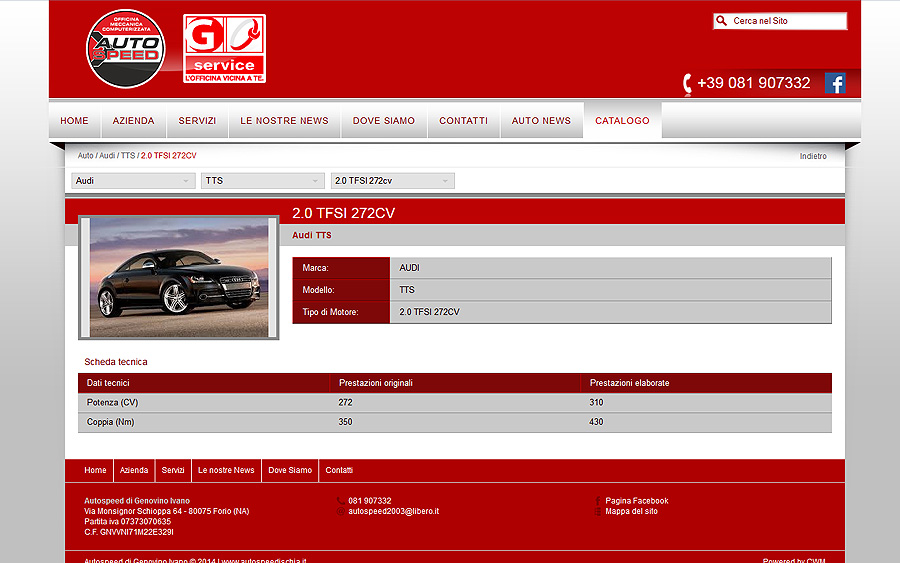Click the Modello value TTS
Viewport: 900px width, 563px height.
click(407, 290)
